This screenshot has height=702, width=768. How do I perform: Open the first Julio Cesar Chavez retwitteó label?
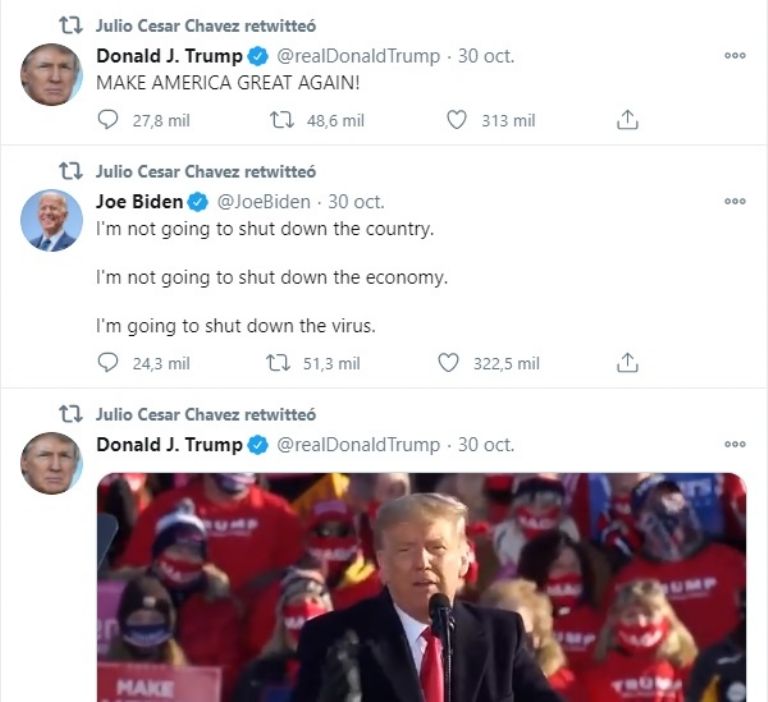point(206,25)
